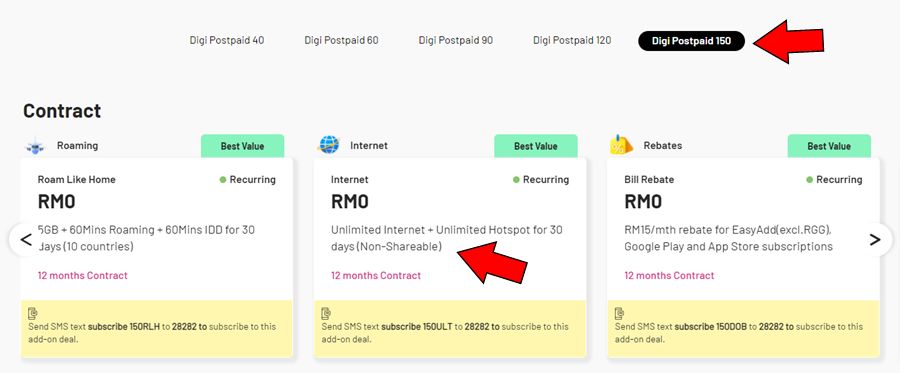Click the SMS phone icon in the Roam Like Home card
This screenshot has height=373, width=900.
pyautogui.click(x=33, y=313)
